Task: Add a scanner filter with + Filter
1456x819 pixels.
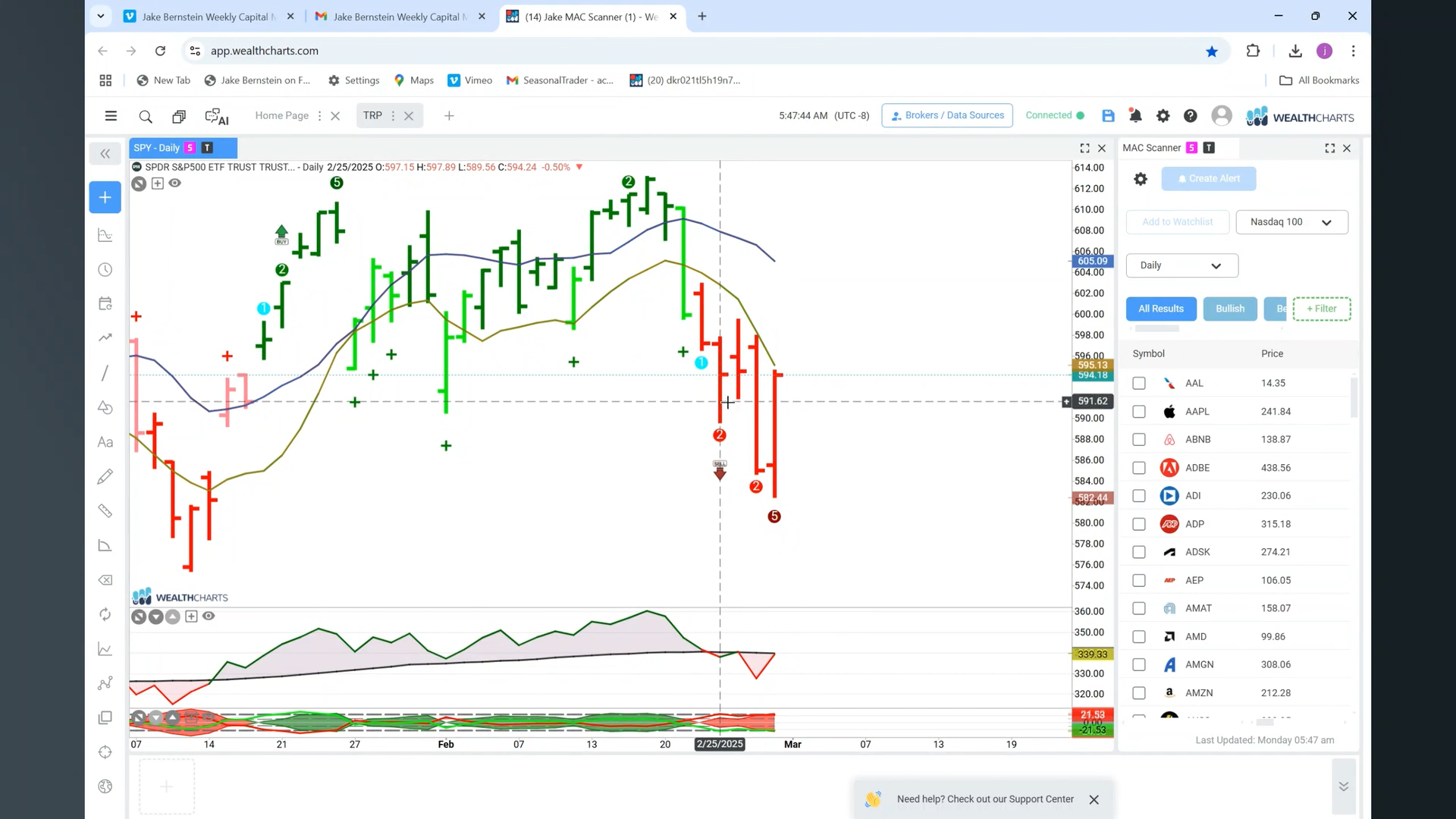Action: pyautogui.click(x=1322, y=309)
